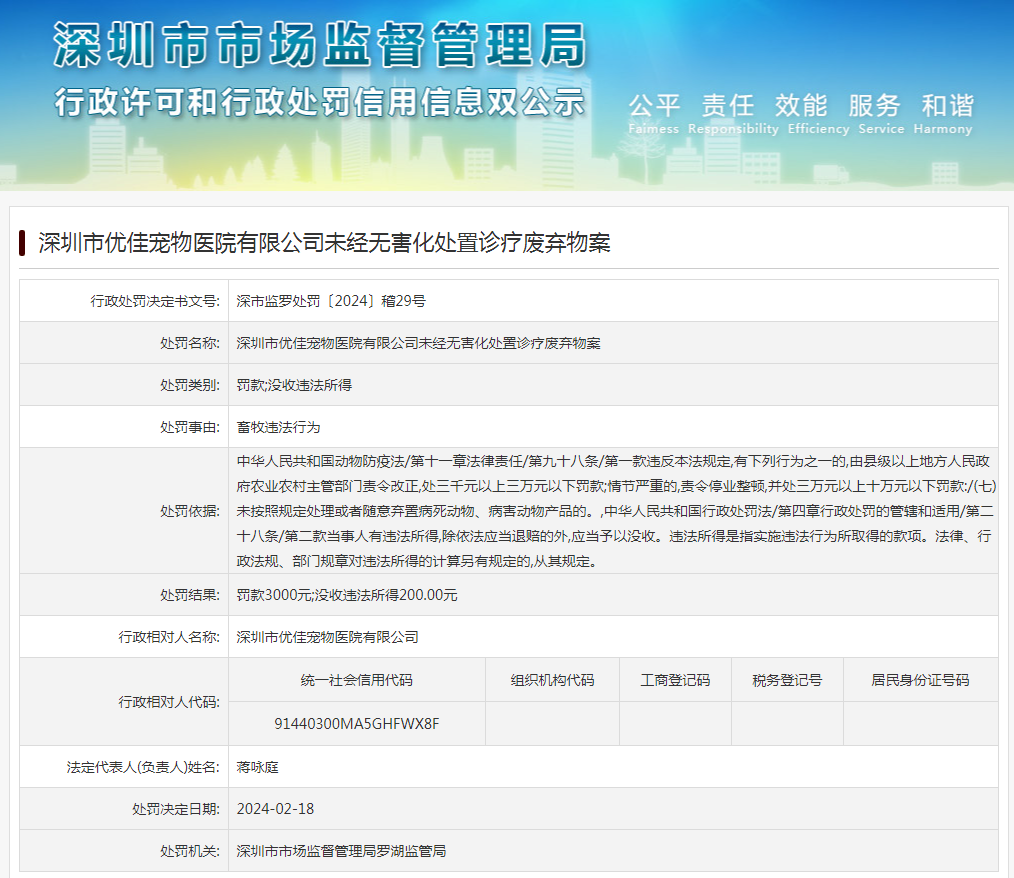Click the 和谐 Harmony motto text

pos(943,113)
